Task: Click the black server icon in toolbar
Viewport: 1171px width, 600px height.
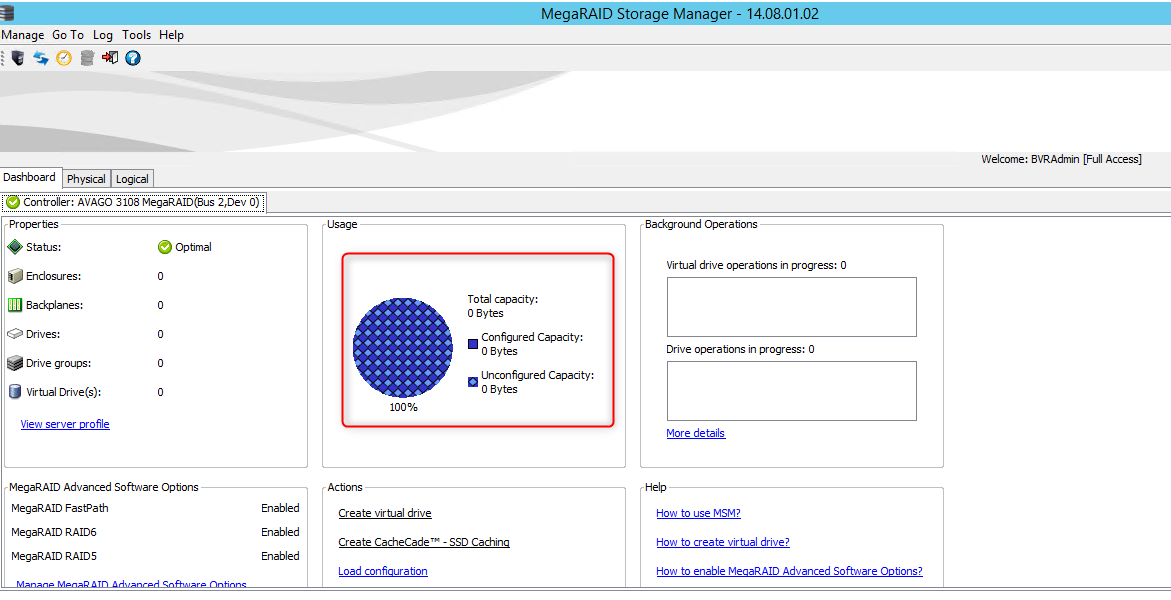Action: pos(17,58)
